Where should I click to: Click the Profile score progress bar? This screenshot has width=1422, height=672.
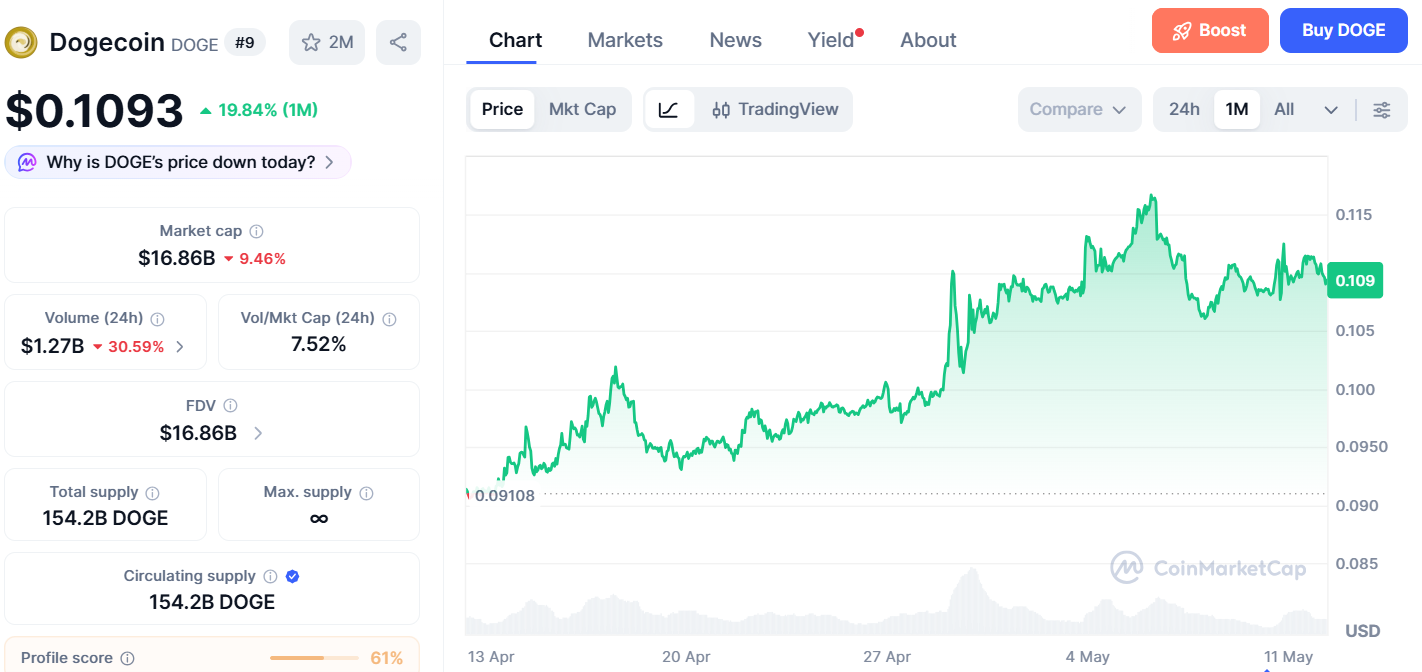(314, 658)
